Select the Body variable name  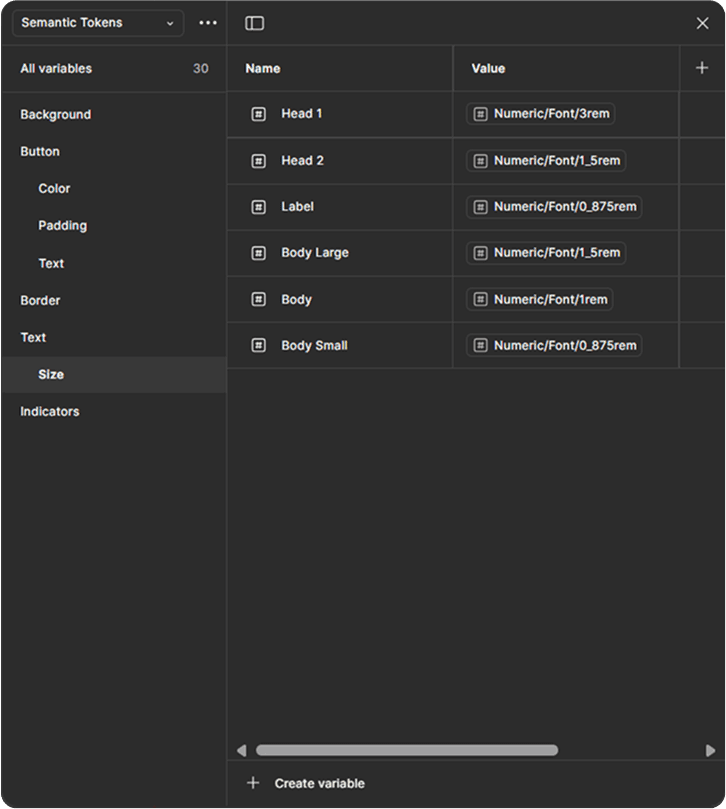click(296, 300)
